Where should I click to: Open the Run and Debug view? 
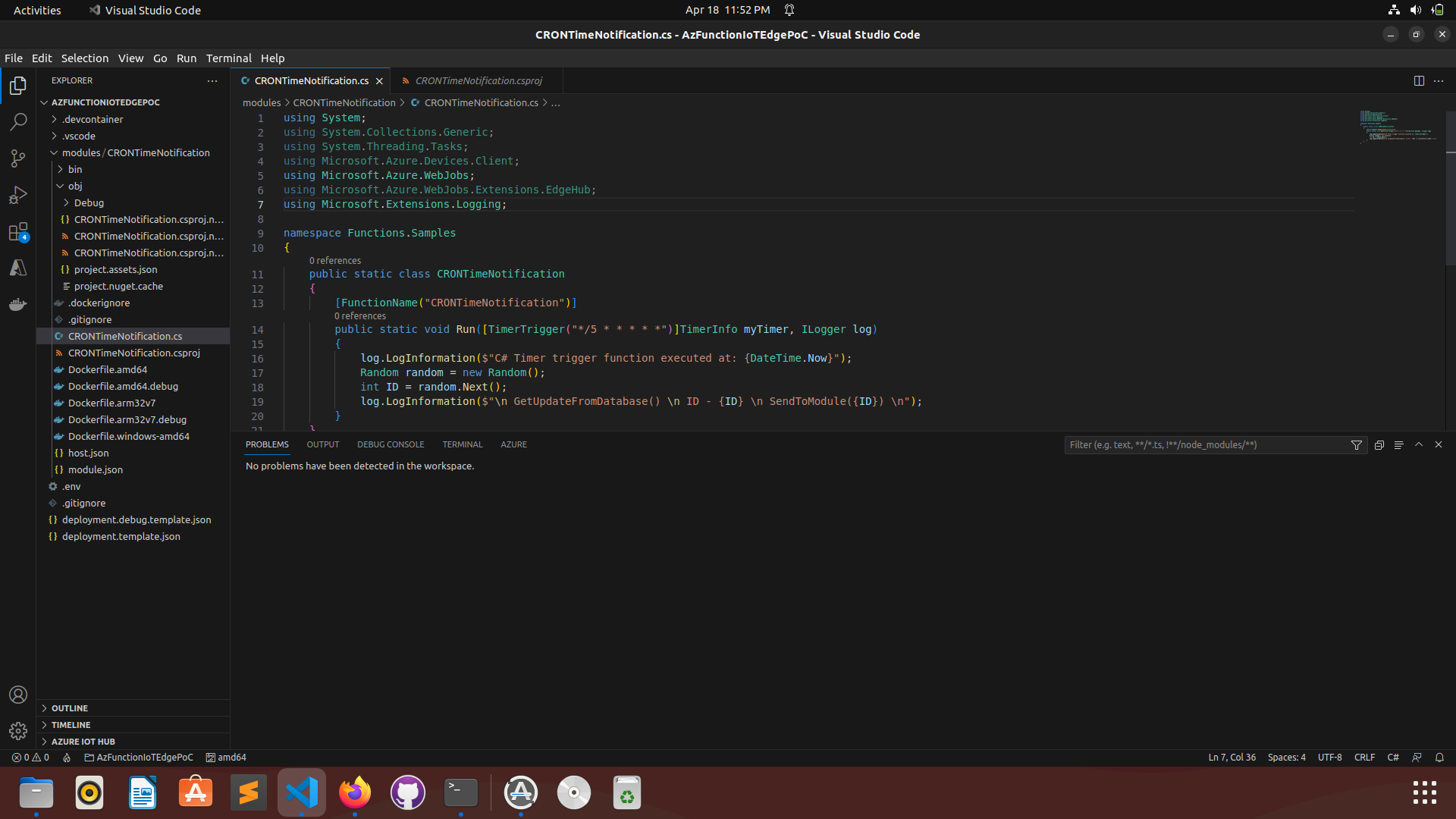click(18, 194)
